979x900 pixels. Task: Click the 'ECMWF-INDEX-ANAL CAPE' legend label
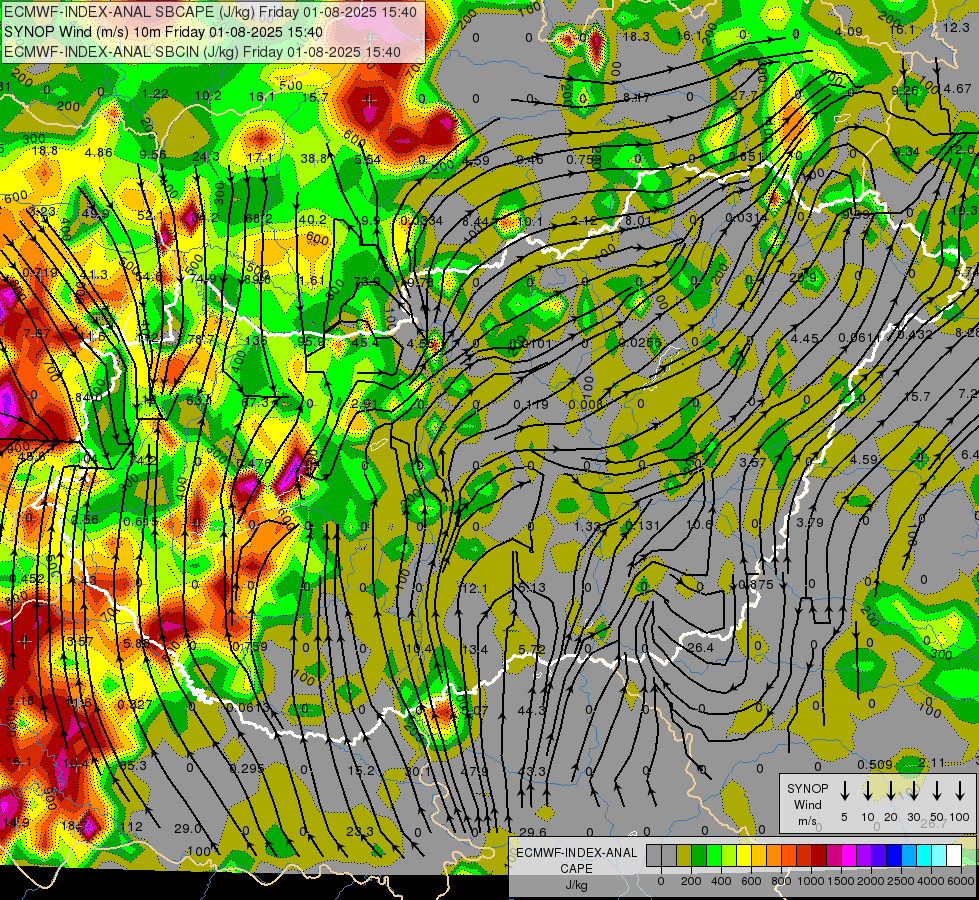pos(576,860)
